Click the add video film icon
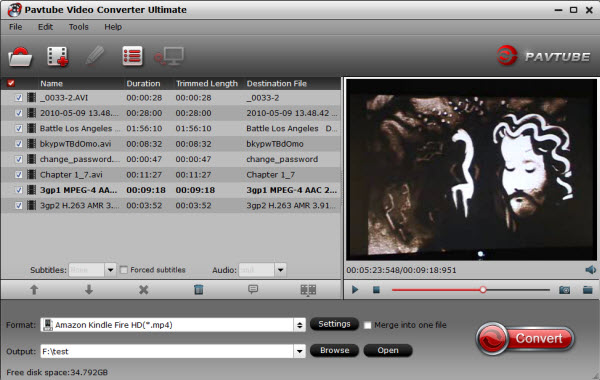Viewport: 600px width, 380px height. click(x=57, y=56)
